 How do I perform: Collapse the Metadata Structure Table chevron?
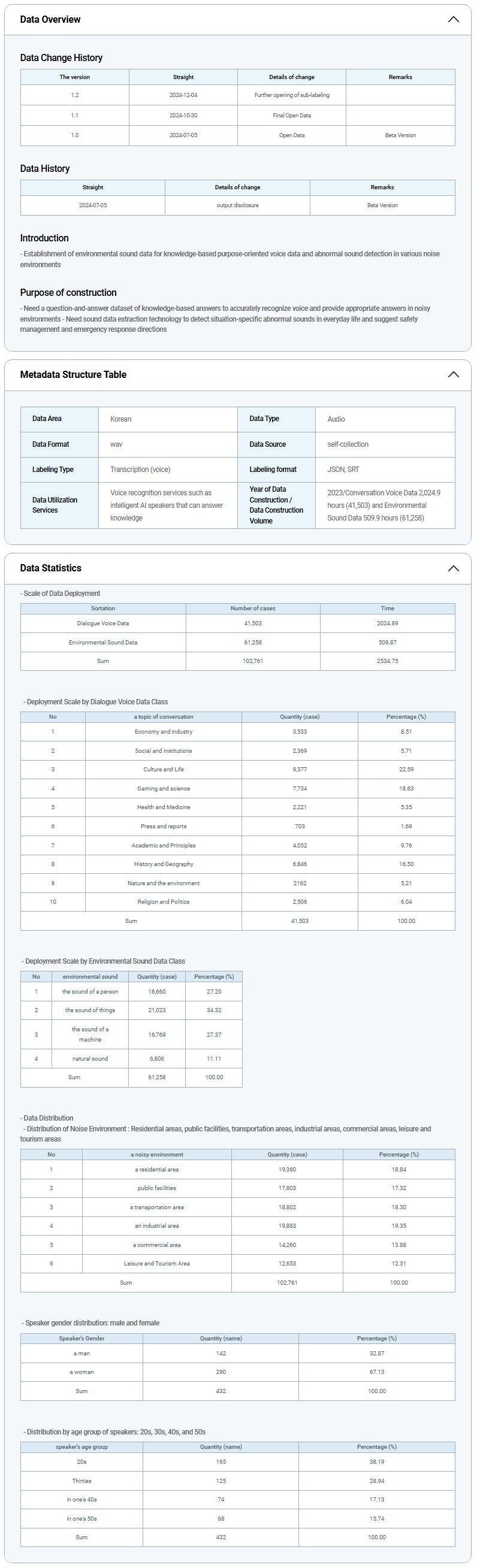coord(453,374)
